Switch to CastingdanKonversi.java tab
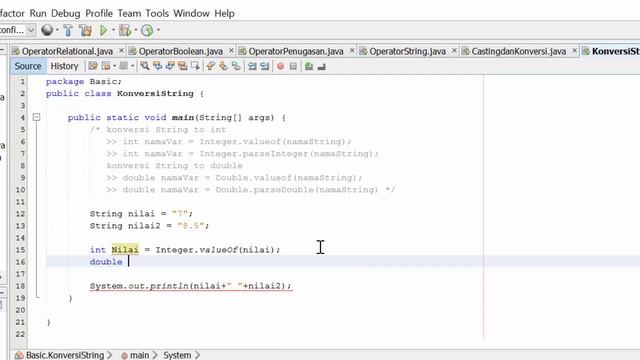The width and height of the screenshot is (640, 360). 518,51
